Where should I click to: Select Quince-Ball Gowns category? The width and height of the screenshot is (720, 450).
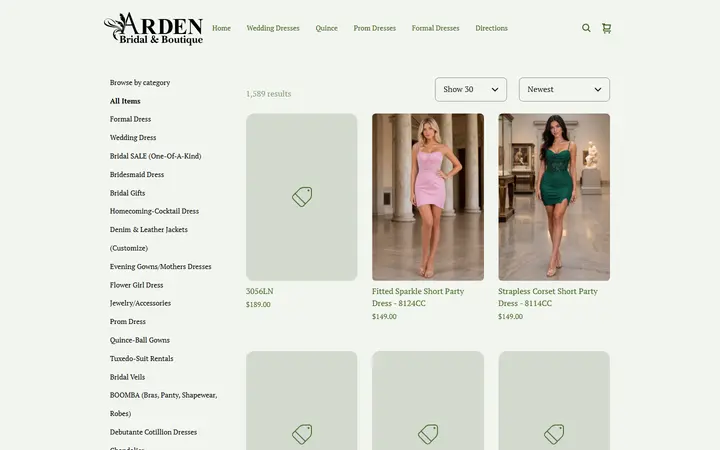[140, 340]
